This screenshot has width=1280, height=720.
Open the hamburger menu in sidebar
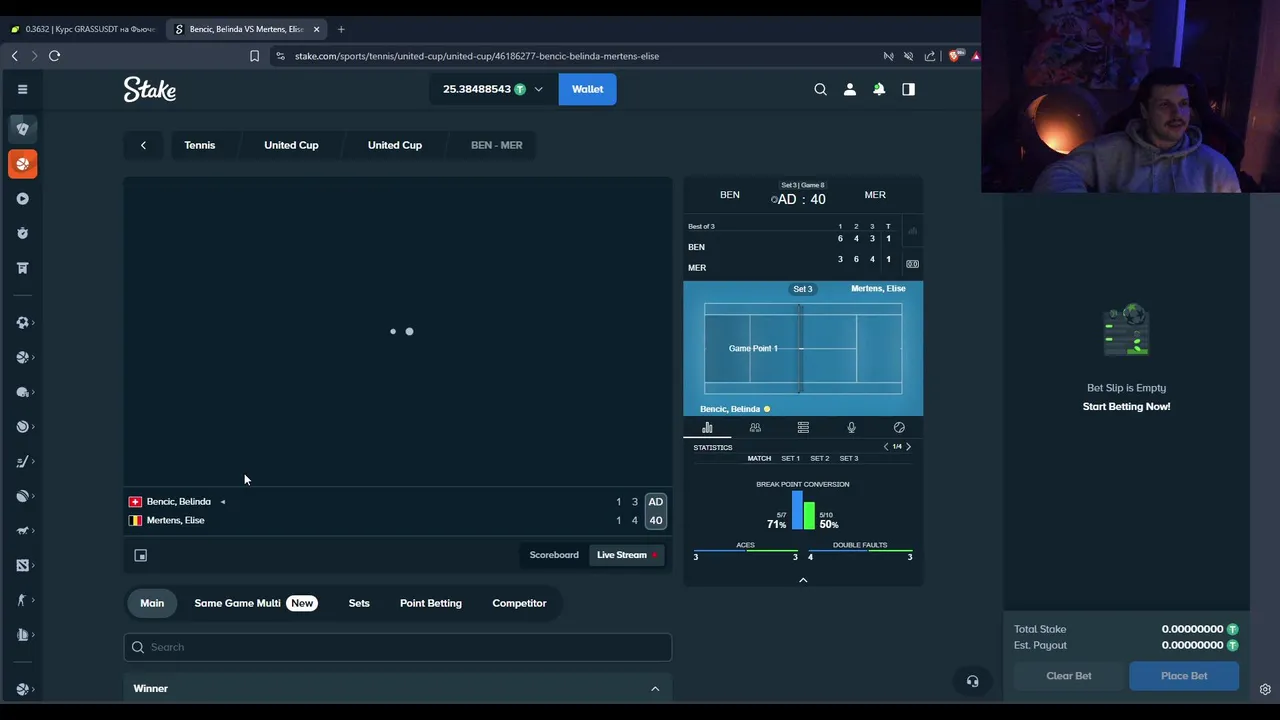(22, 89)
